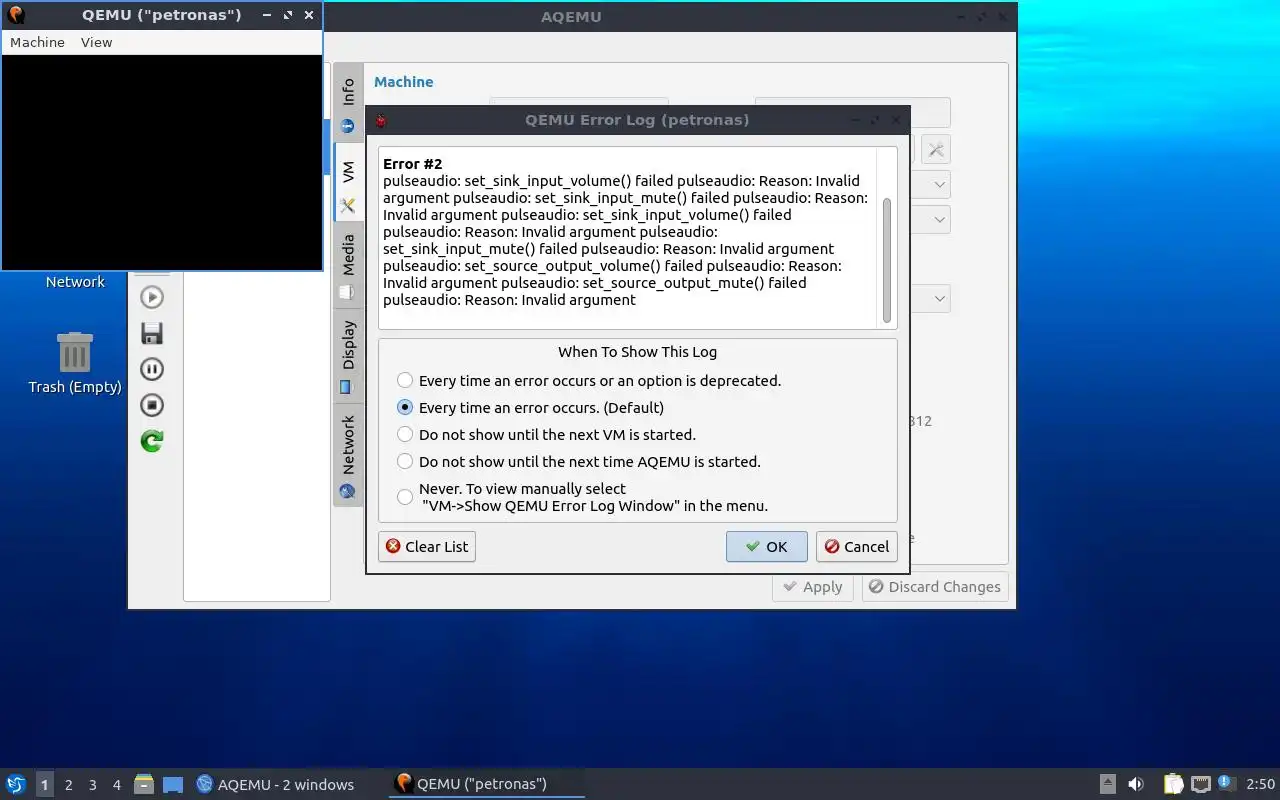The height and width of the screenshot is (800, 1280).
Task: Select 'Do not show until AQEMU is started'
Action: (x=405, y=461)
